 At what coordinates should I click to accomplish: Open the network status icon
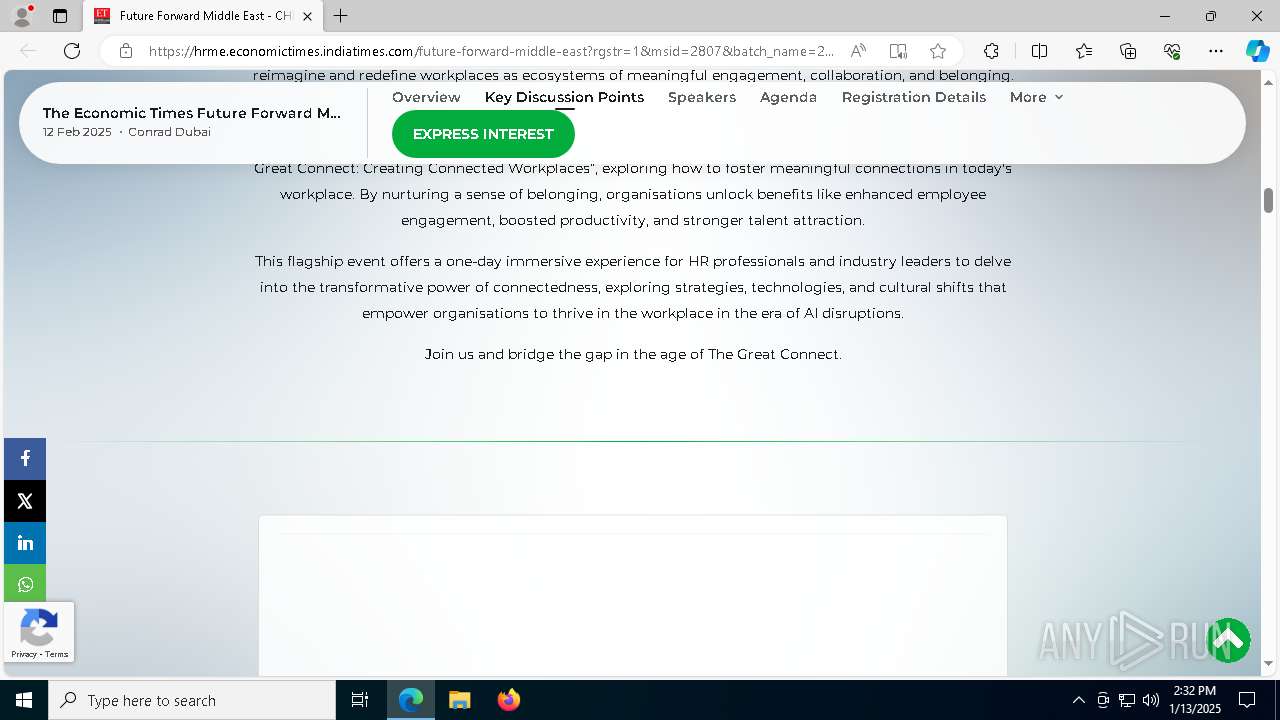1127,700
